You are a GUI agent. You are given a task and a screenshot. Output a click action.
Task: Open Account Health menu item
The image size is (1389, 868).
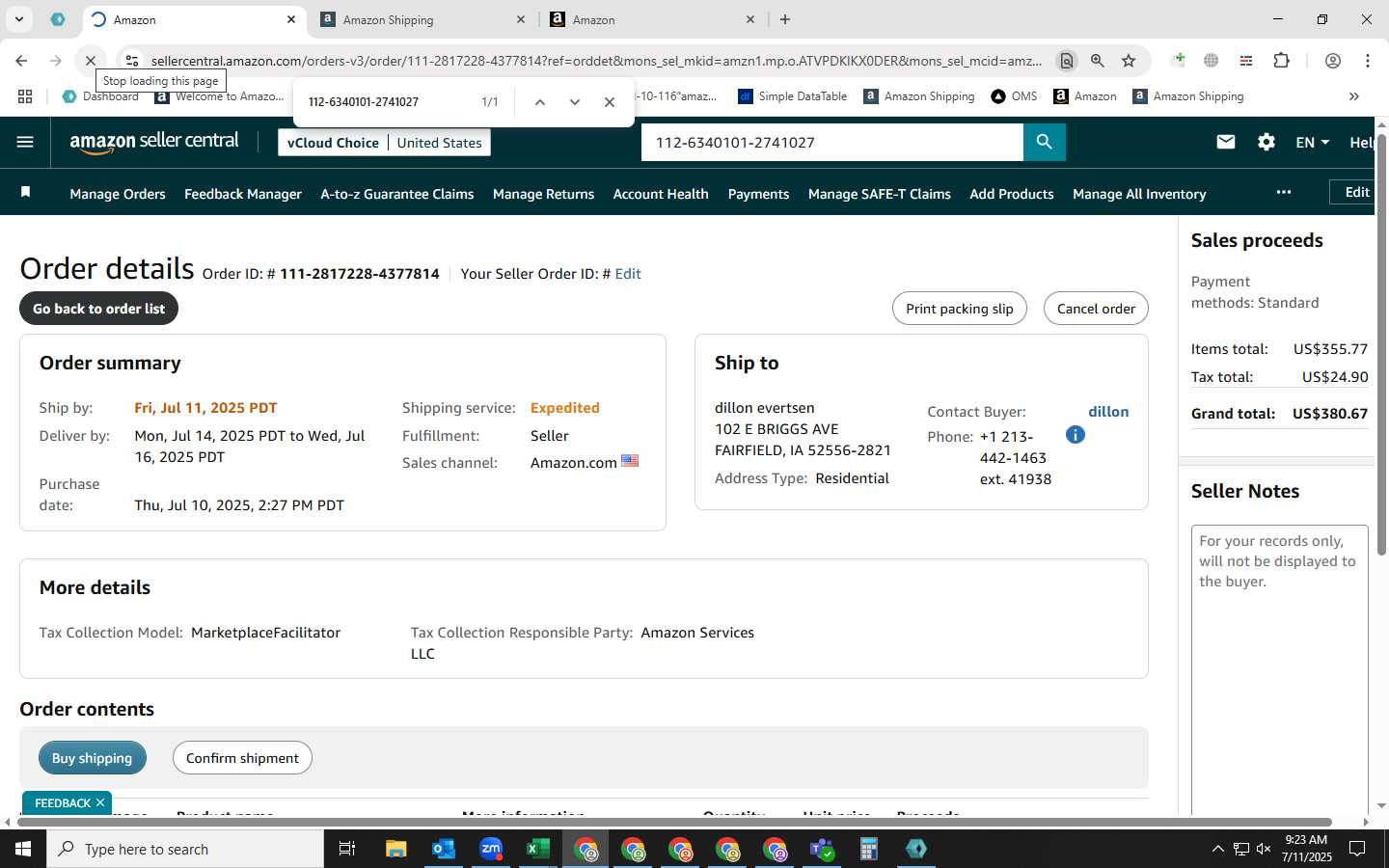click(x=661, y=194)
